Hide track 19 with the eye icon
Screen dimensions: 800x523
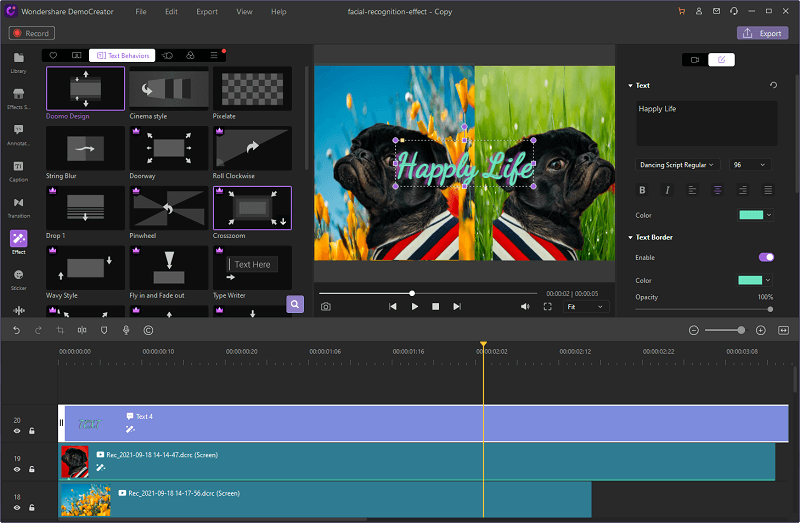click(x=17, y=469)
